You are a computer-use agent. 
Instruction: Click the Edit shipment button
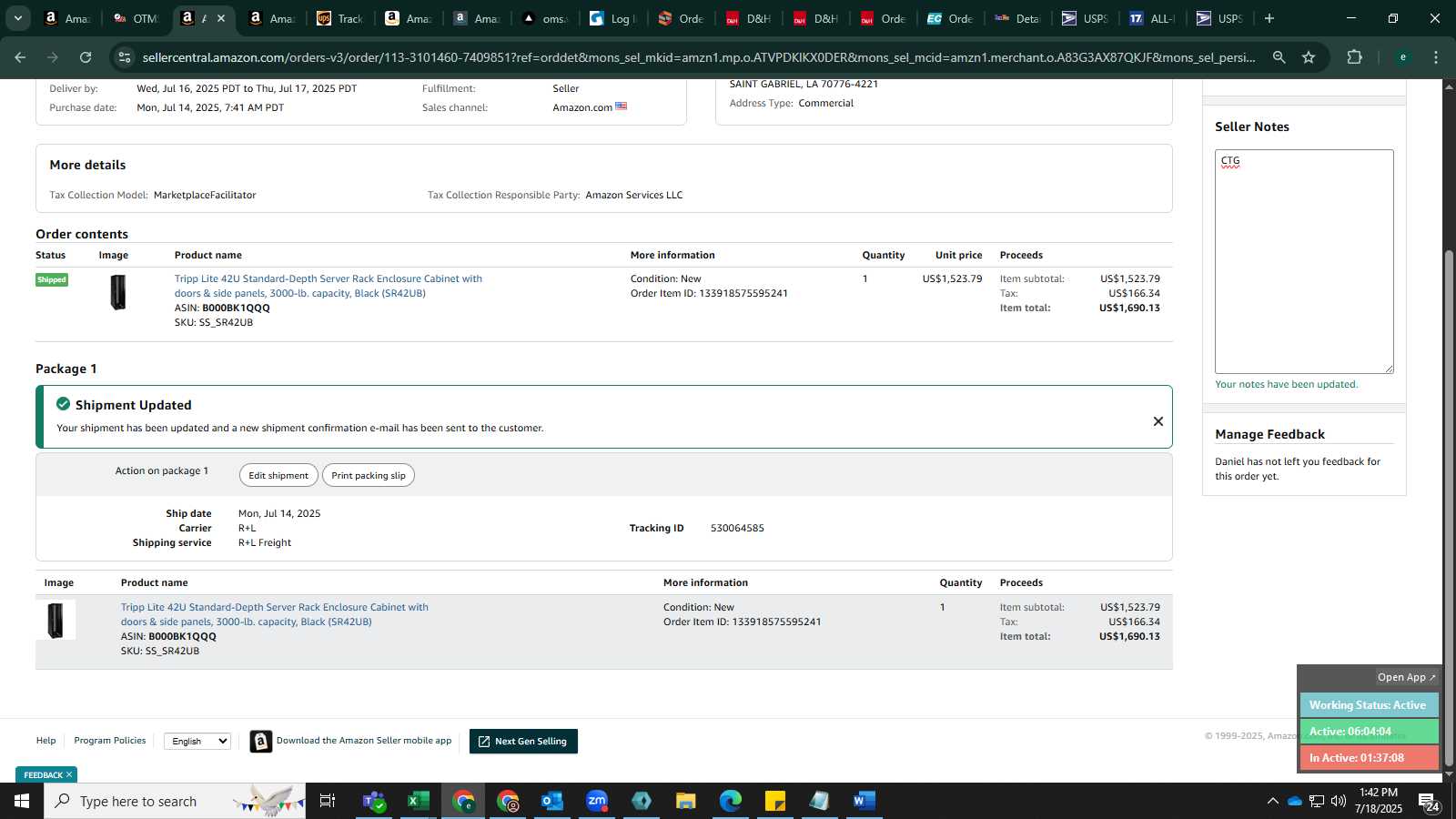click(278, 475)
